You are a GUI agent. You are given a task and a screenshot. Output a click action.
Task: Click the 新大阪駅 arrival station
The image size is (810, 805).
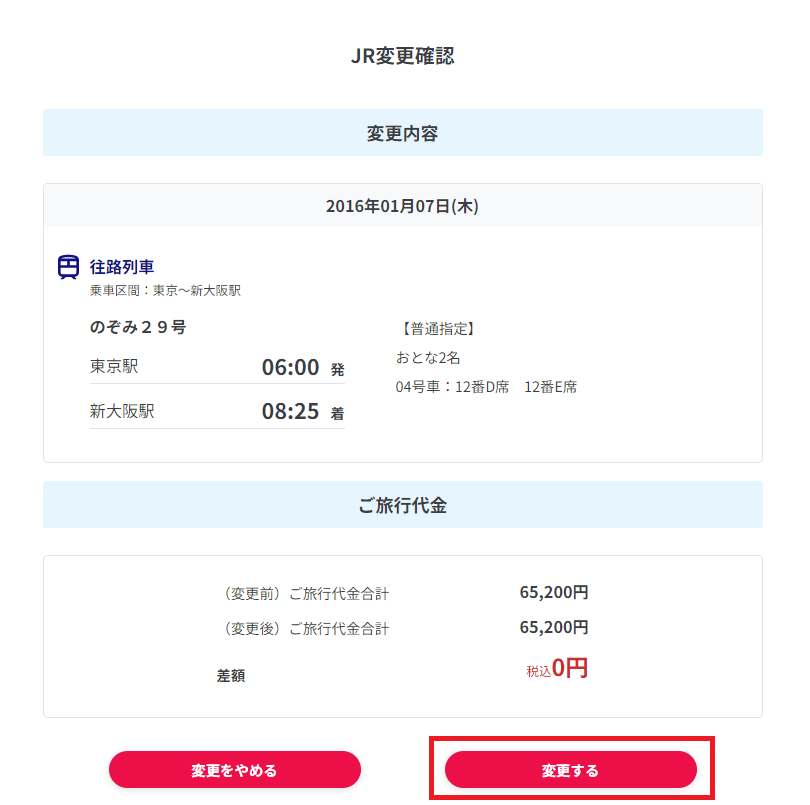(122, 412)
